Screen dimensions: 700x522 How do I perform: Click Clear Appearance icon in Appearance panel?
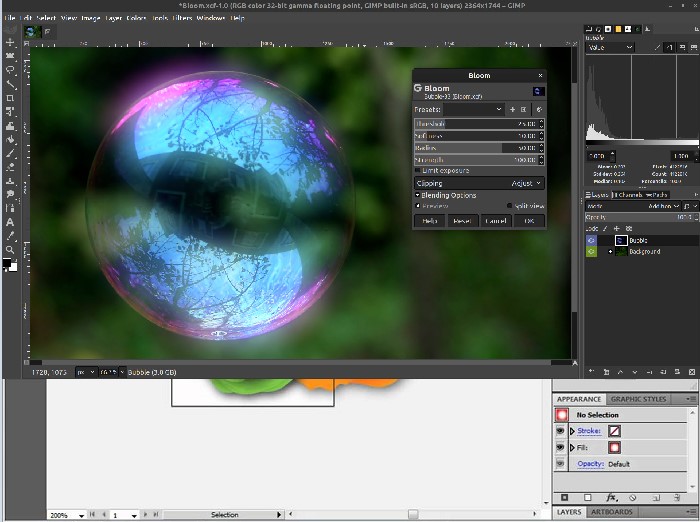[633, 497]
